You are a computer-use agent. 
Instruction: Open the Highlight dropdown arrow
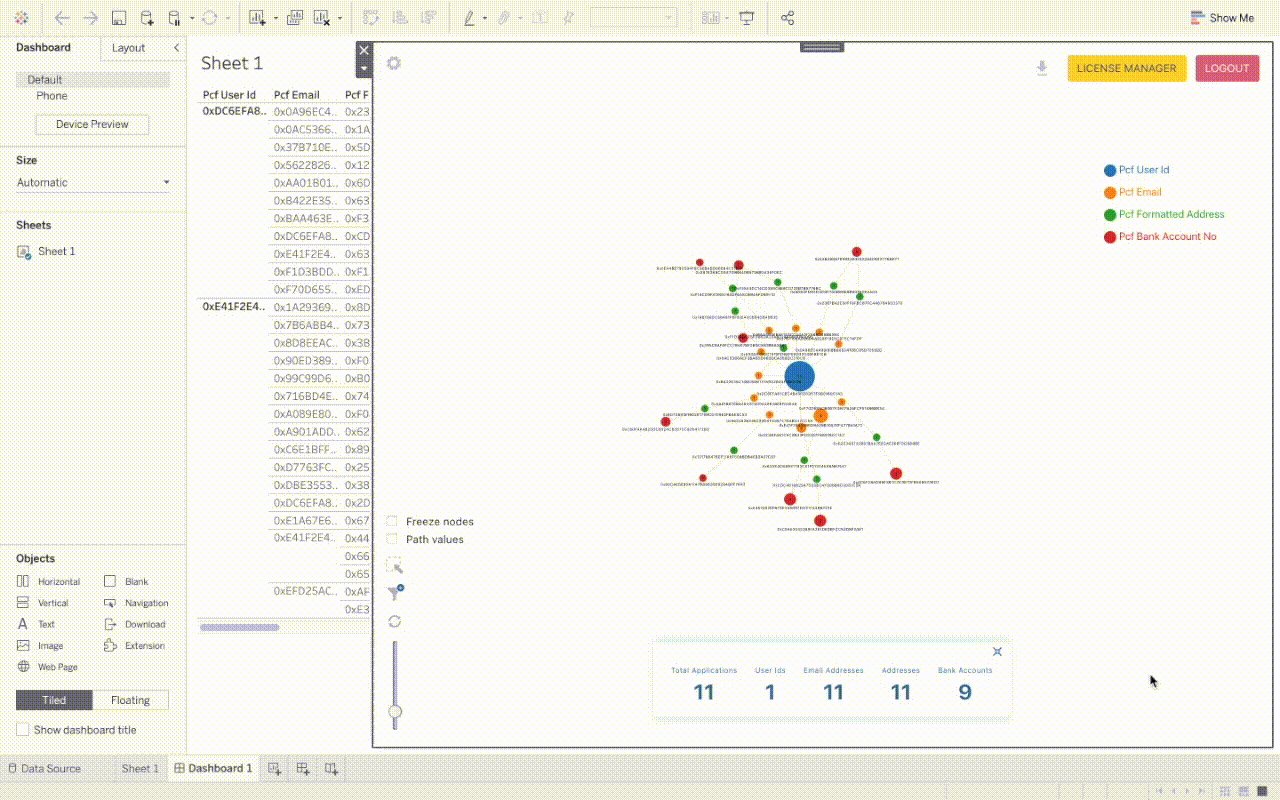pos(485,18)
